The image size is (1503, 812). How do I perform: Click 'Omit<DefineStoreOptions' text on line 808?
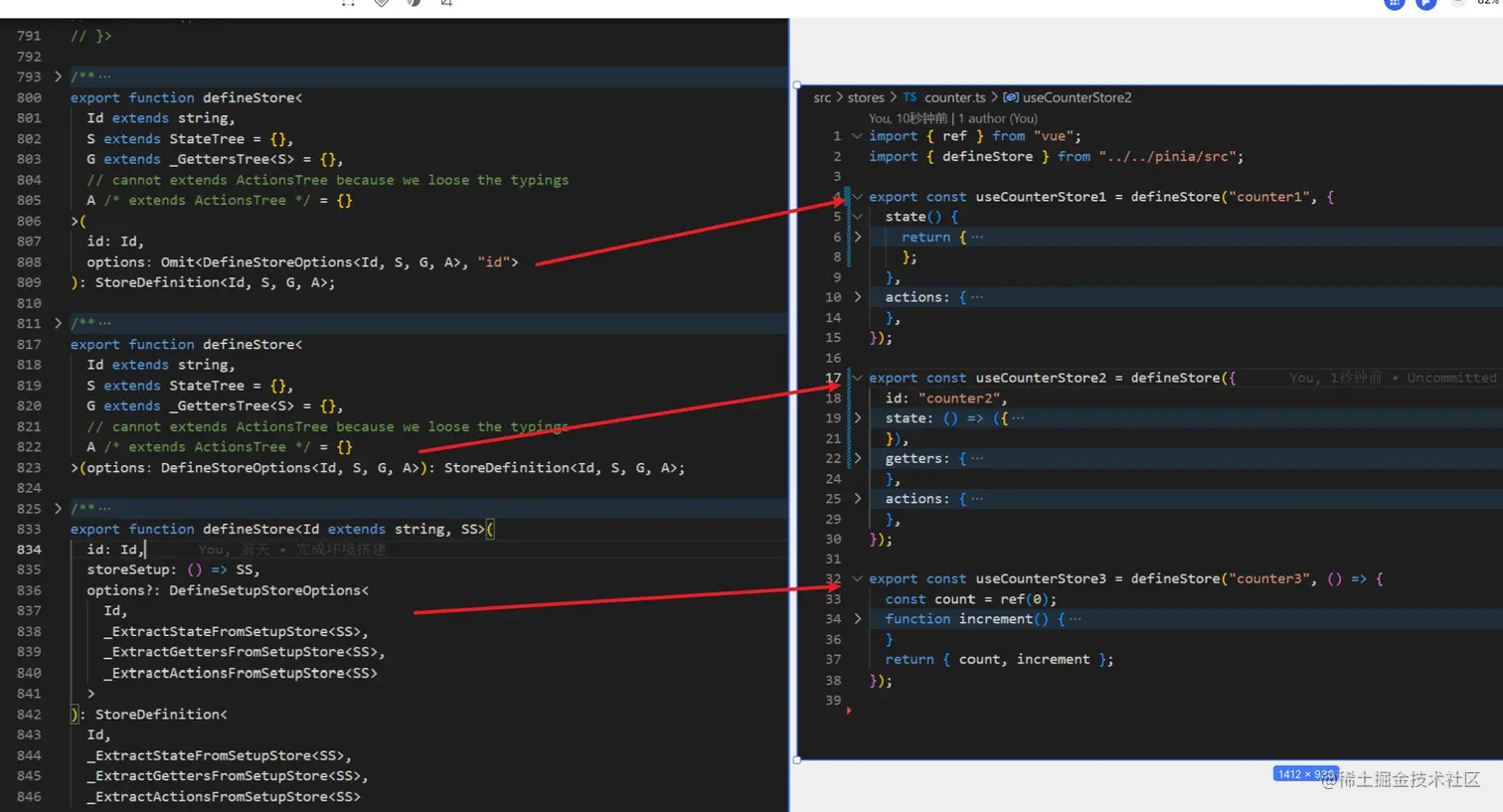256,262
